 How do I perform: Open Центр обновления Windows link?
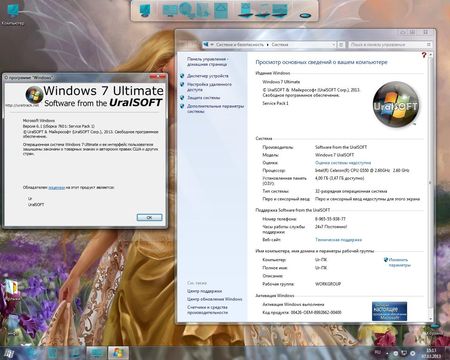[215, 299]
